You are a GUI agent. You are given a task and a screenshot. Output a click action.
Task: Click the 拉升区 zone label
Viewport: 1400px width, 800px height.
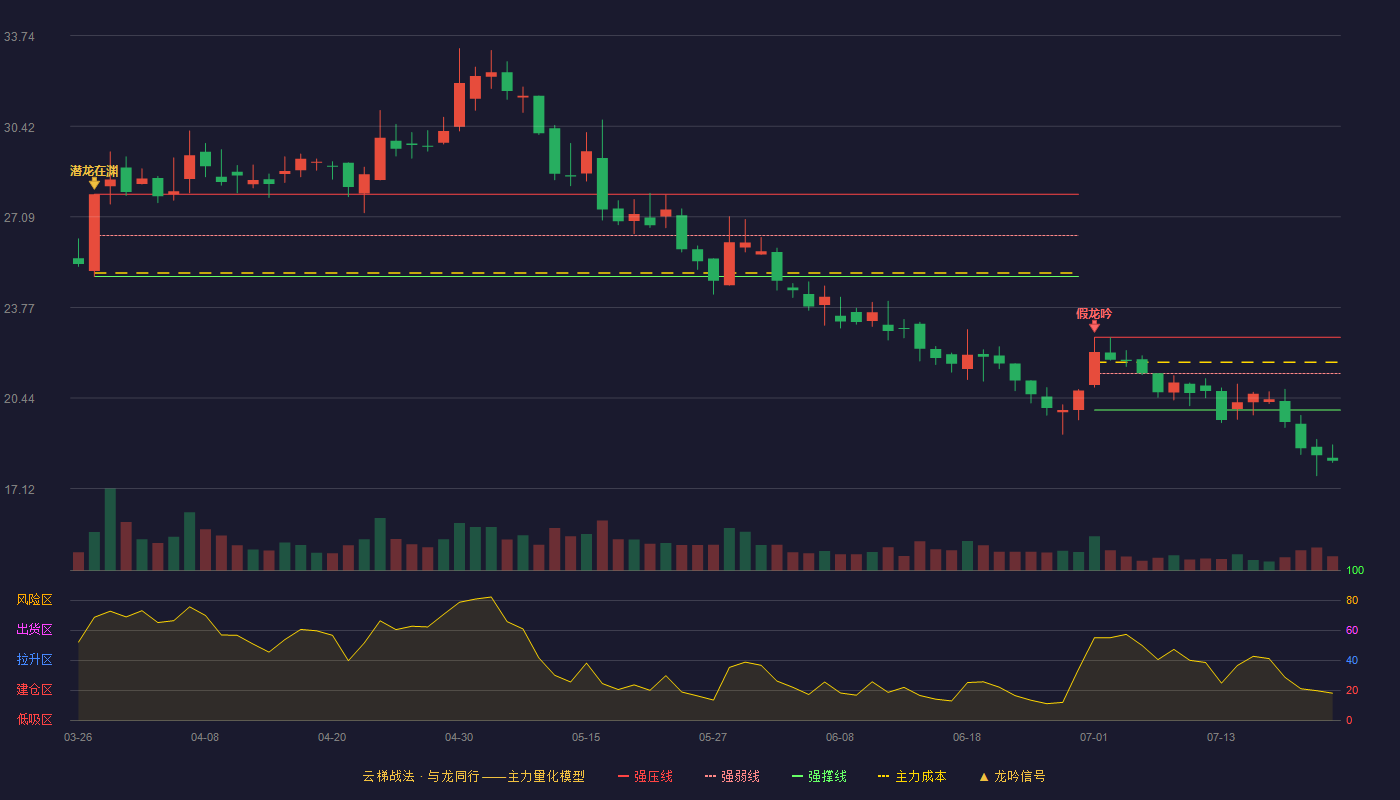pyautogui.click(x=34, y=660)
